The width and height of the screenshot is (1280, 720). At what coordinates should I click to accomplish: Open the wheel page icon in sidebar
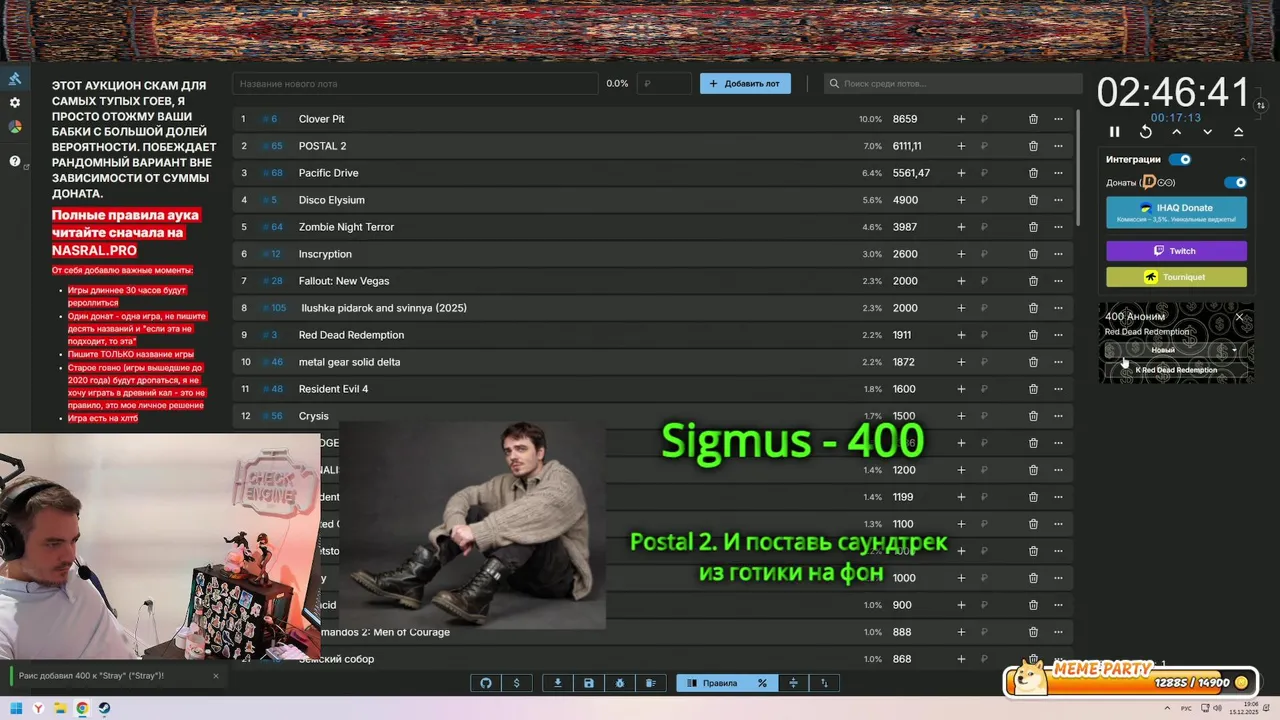15,127
